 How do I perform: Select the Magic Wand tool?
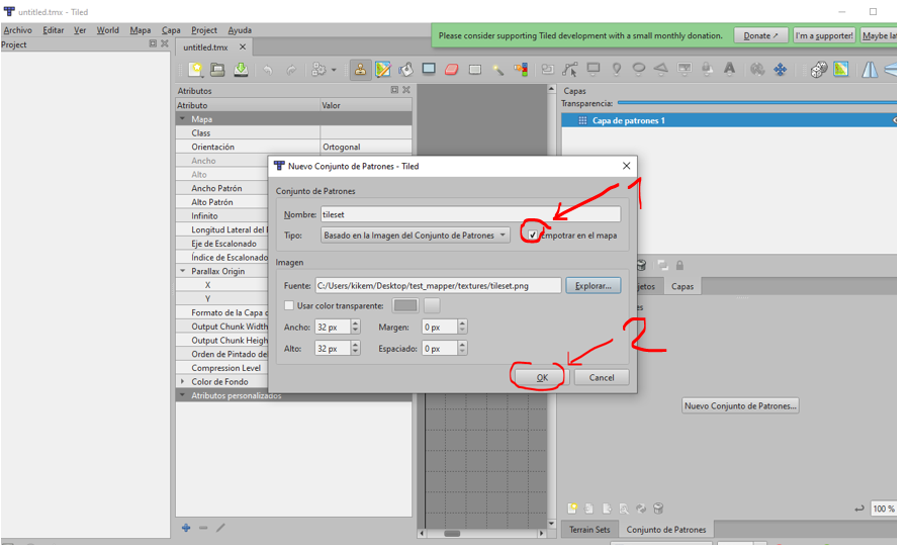(x=498, y=69)
